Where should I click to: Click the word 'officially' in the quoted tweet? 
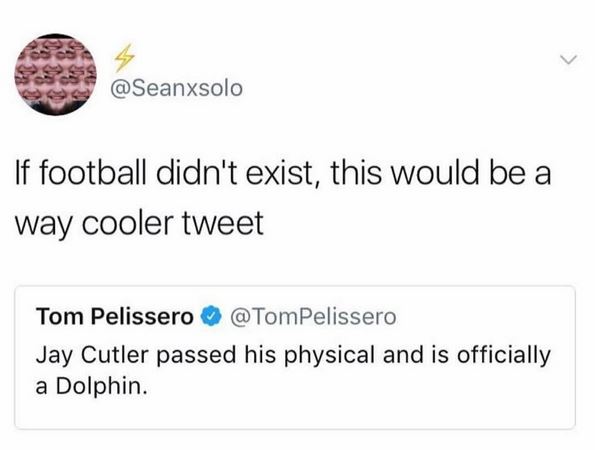494,354
